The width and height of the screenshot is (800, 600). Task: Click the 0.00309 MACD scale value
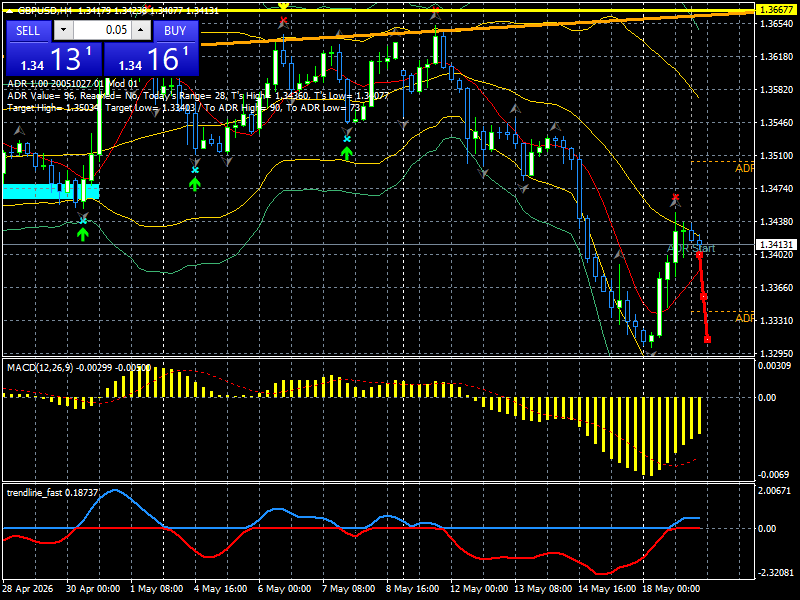click(x=774, y=366)
